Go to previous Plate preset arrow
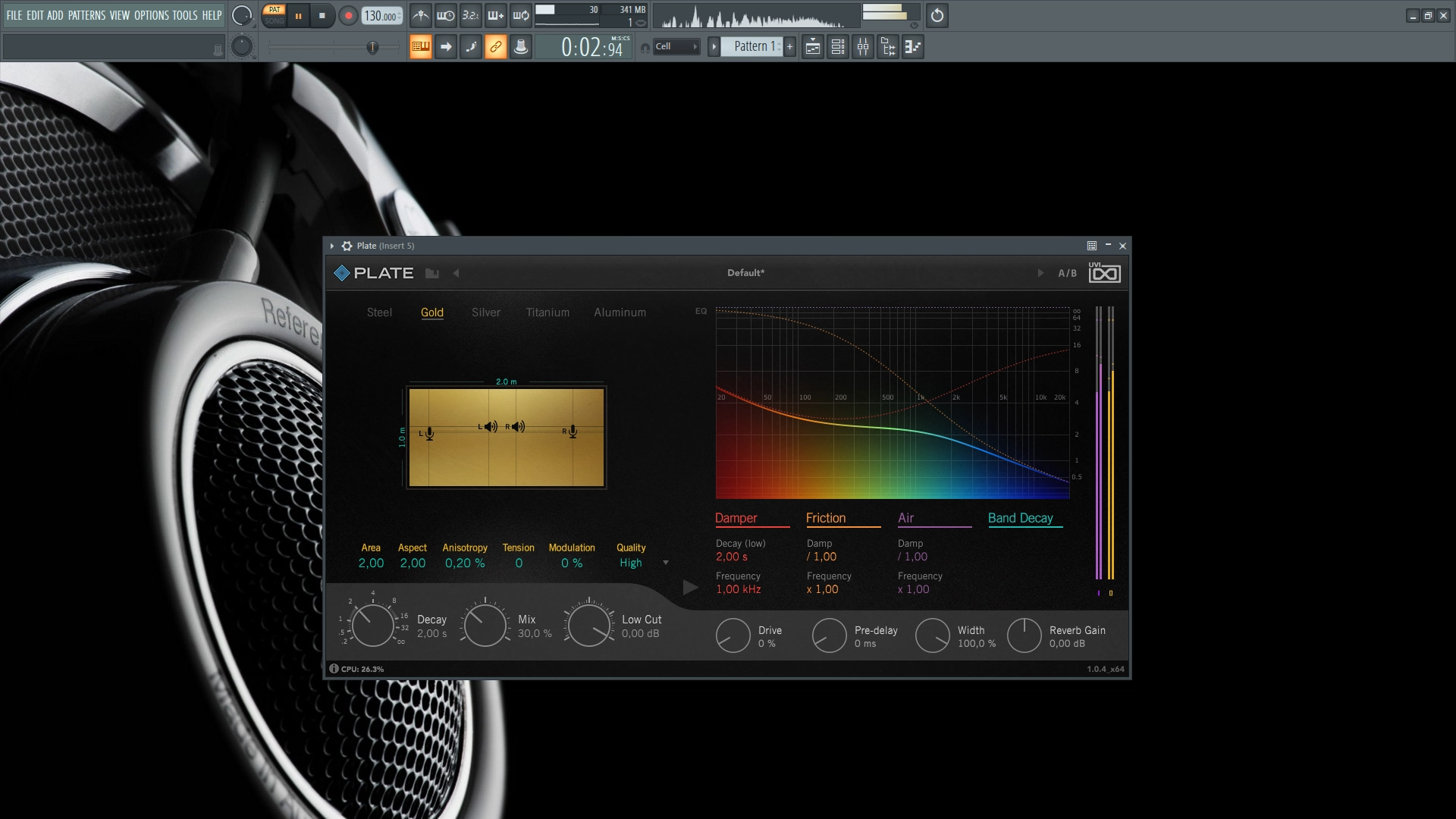The height and width of the screenshot is (819, 1456). (x=456, y=273)
